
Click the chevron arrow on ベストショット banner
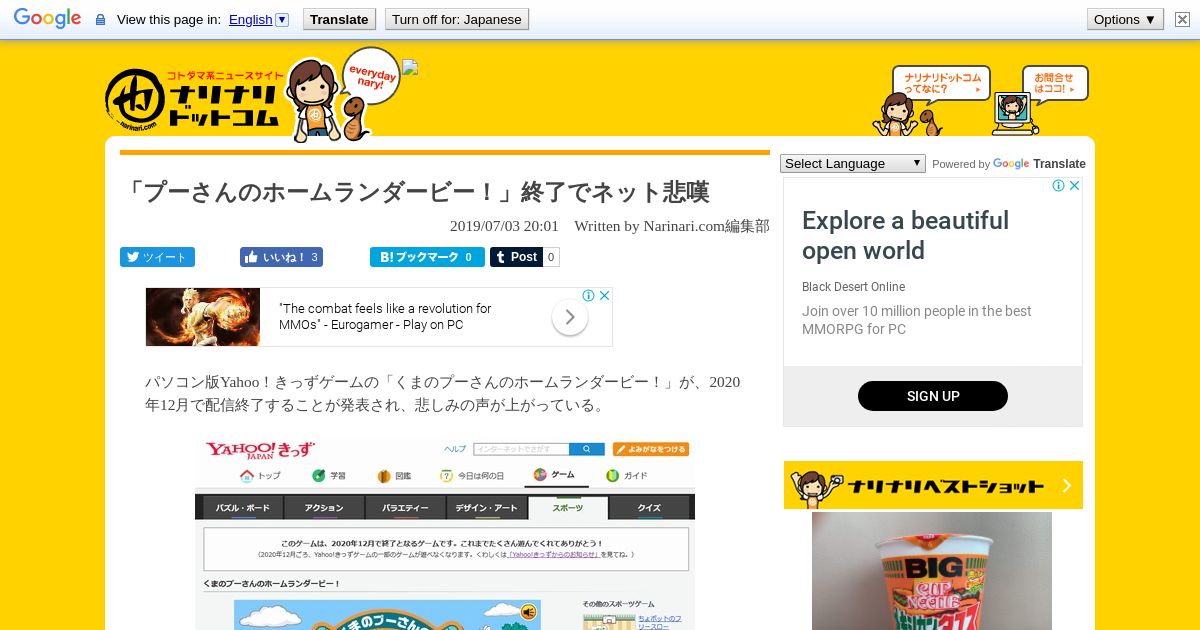1066,485
